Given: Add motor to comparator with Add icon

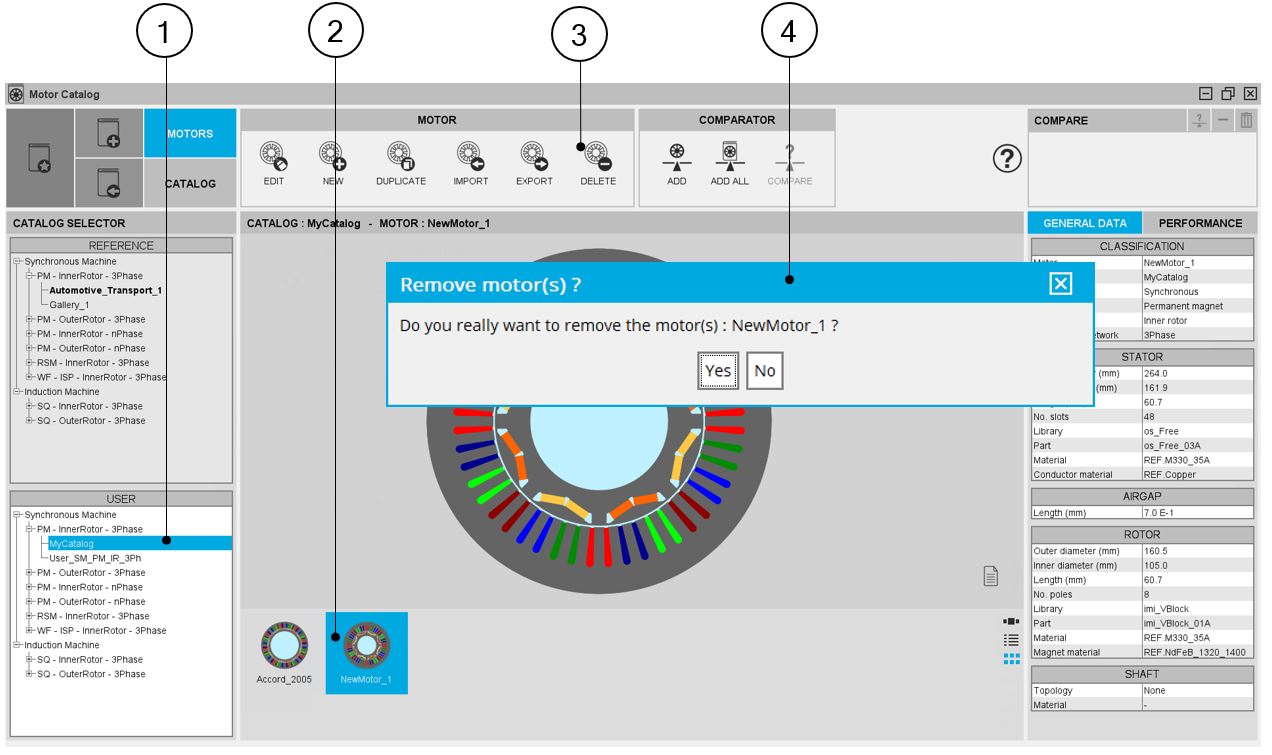Looking at the screenshot, I should [x=677, y=156].
